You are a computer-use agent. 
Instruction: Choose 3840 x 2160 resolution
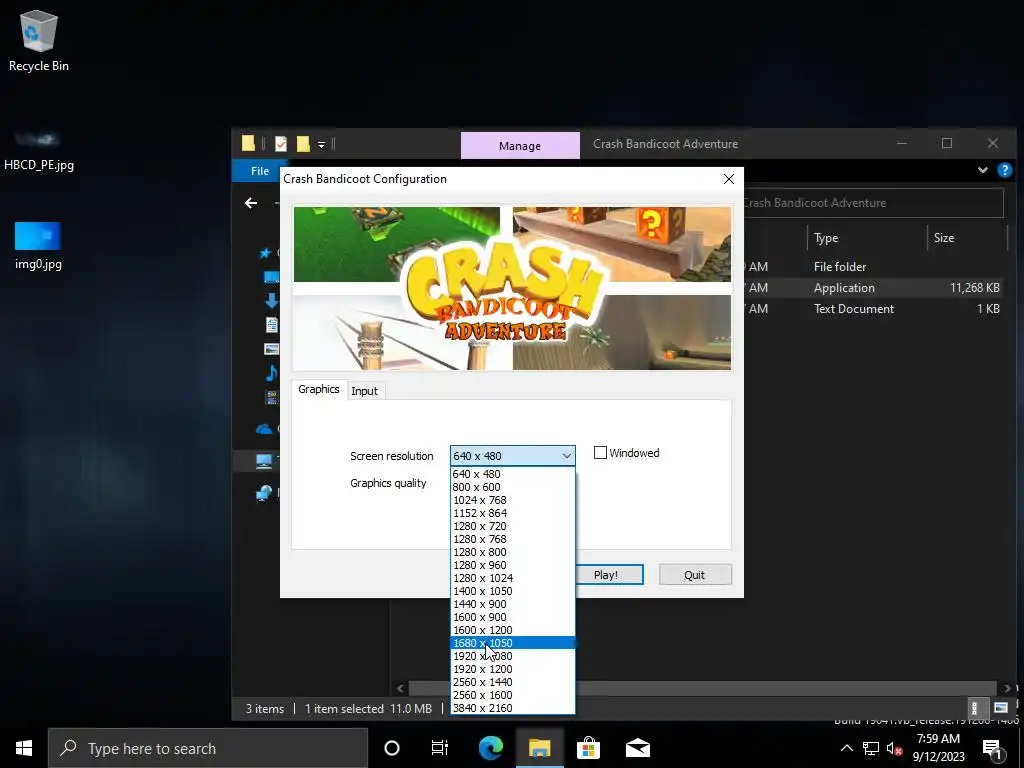513,708
